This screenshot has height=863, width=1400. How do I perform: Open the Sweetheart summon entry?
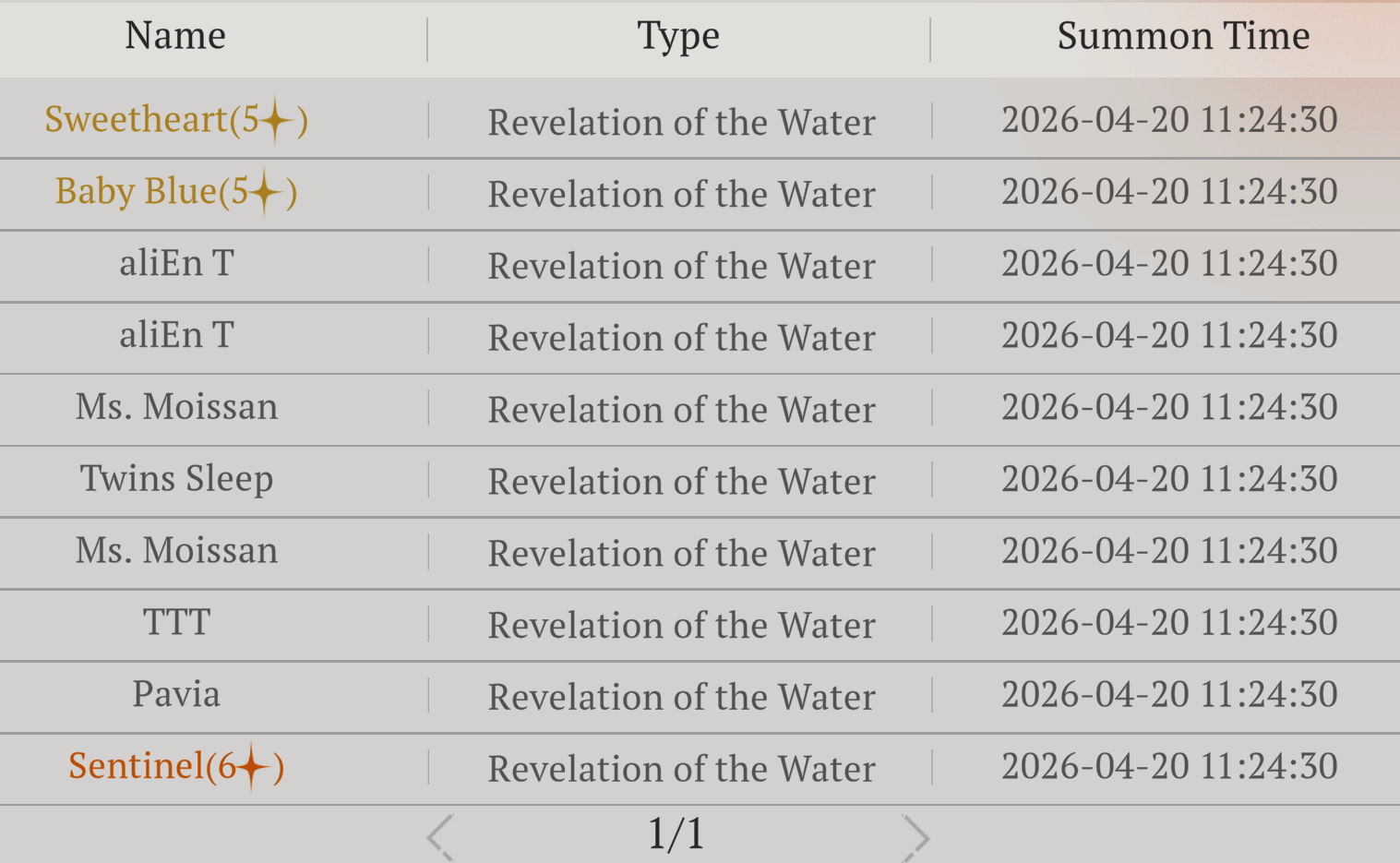point(138,120)
